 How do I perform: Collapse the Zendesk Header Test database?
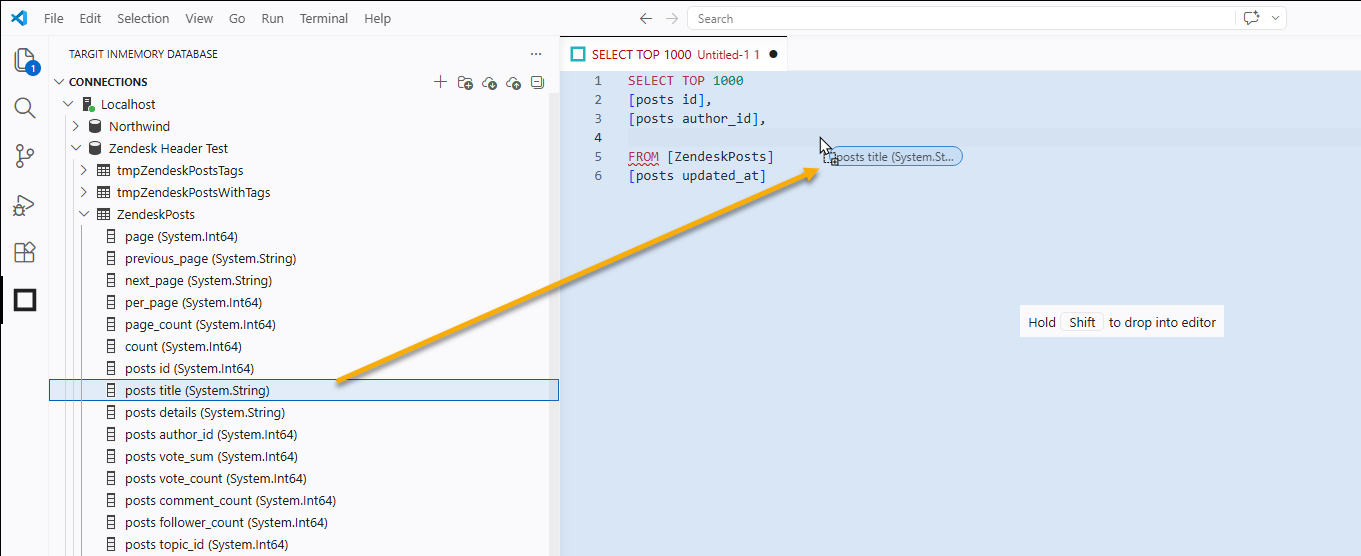click(x=76, y=148)
